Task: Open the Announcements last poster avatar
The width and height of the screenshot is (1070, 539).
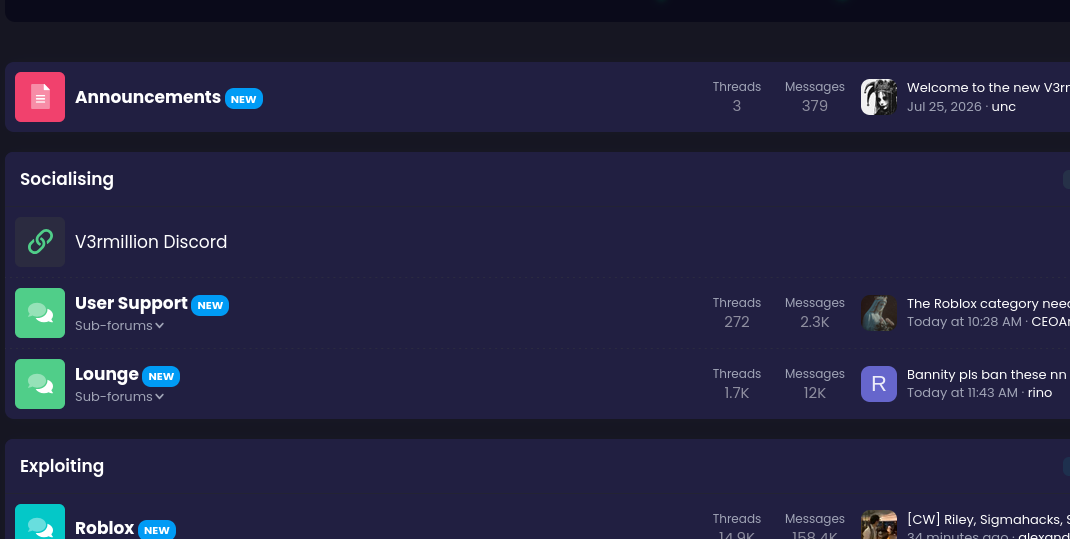Action: coord(879,97)
